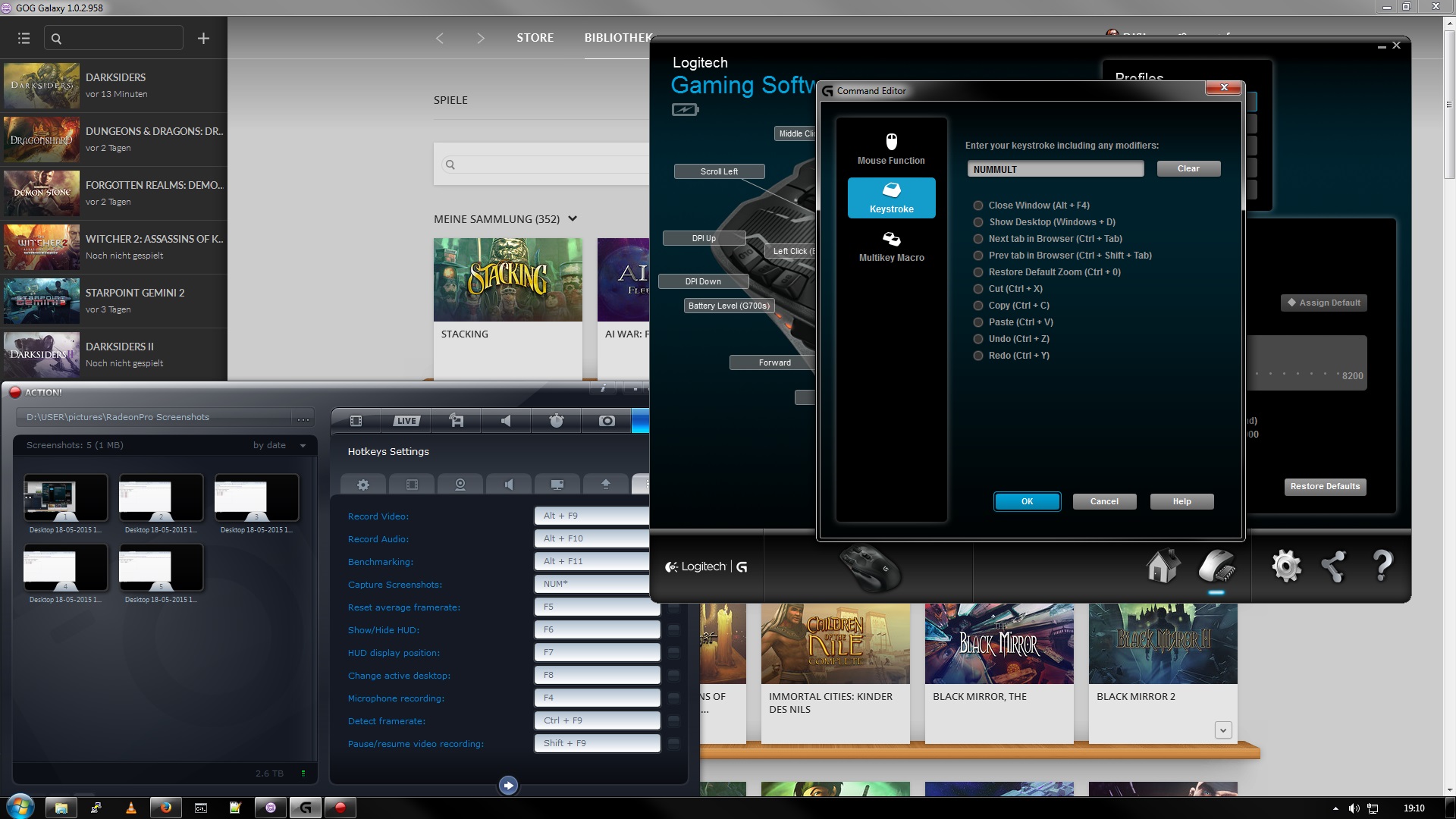This screenshot has width=1456, height=819.
Task: Select Copy (Ctrl + C) radio
Action: [x=978, y=306]
